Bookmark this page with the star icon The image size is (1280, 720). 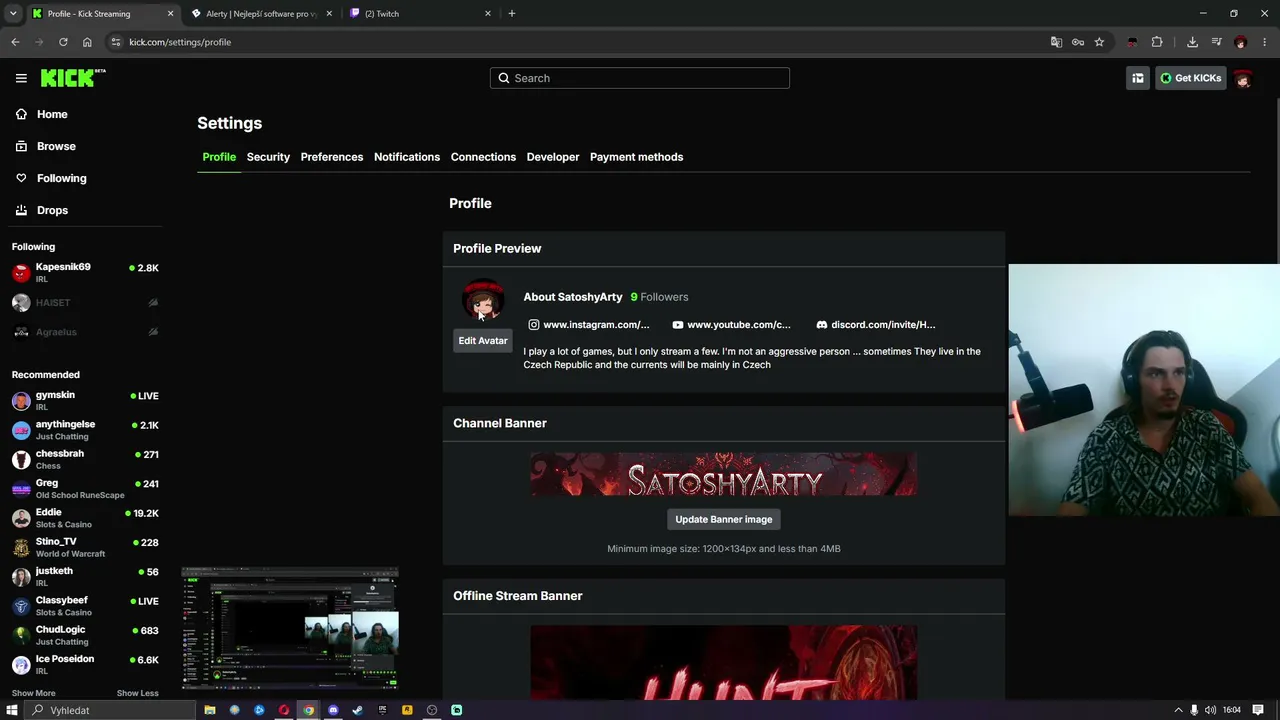[x=1099, y=42]
